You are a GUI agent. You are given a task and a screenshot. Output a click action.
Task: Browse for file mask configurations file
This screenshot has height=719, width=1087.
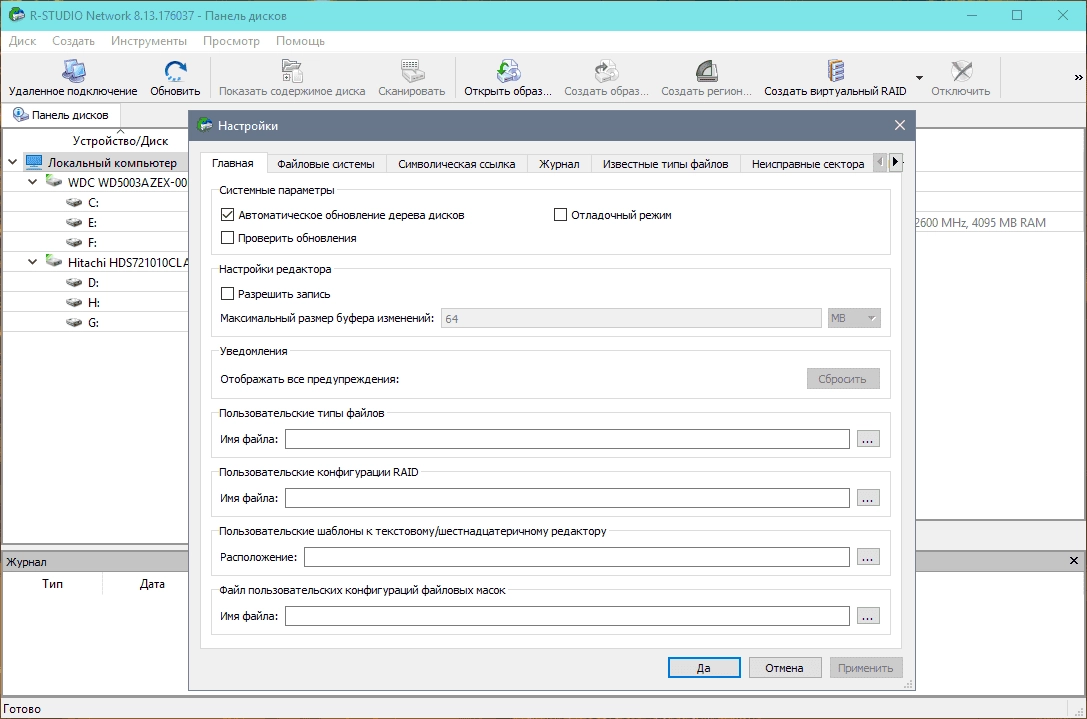click(x=868, y=616)
